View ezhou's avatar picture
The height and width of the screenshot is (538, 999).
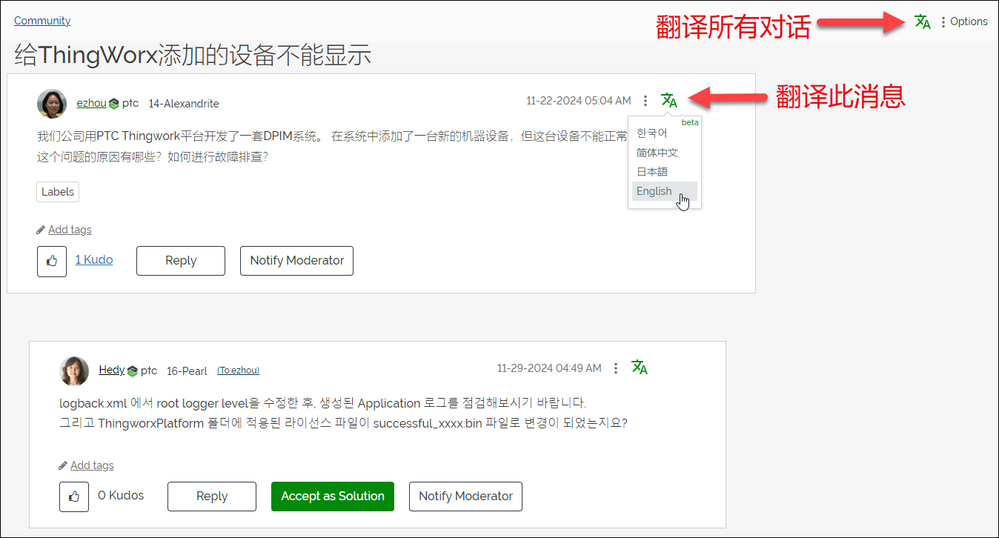52,103
